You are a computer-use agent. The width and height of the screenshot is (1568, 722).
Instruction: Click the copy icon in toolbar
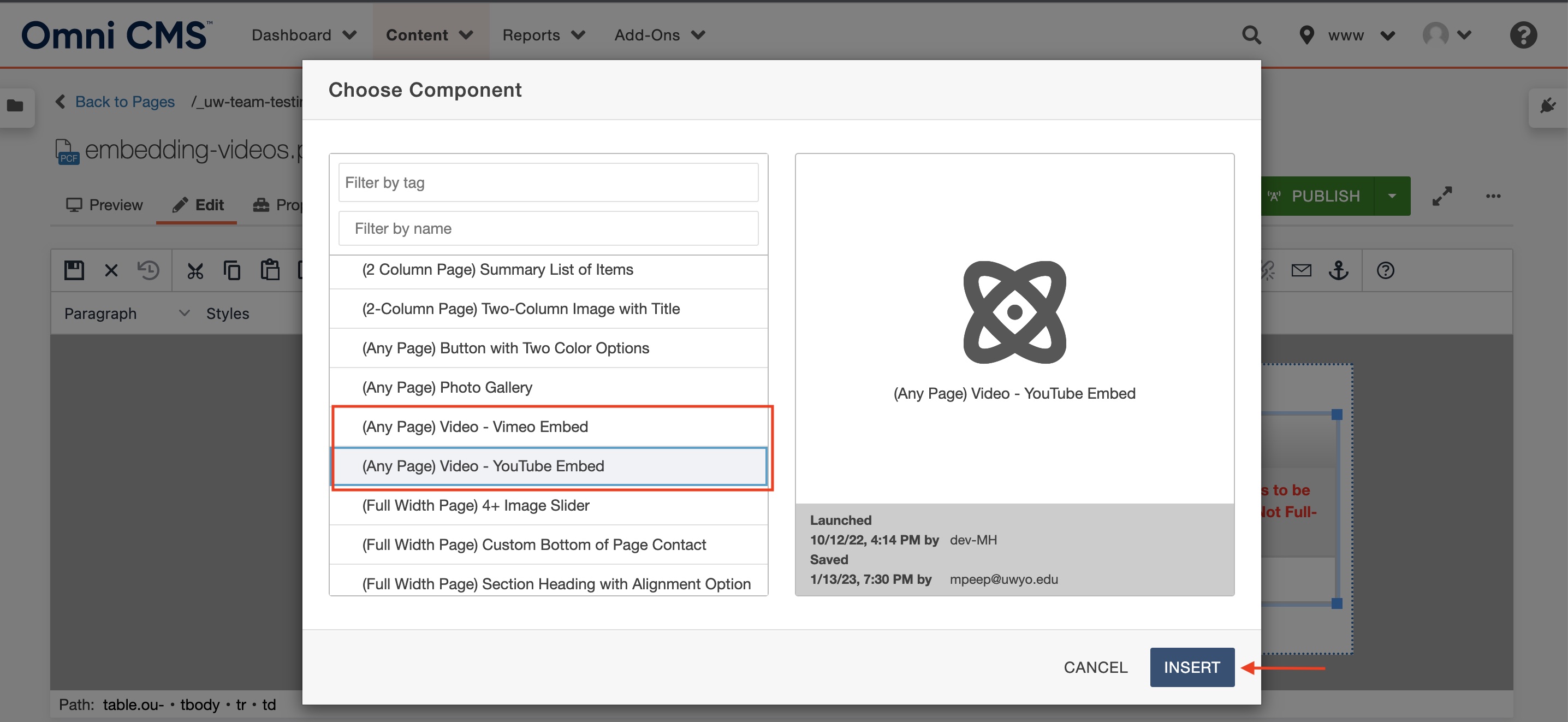point(232,270)
